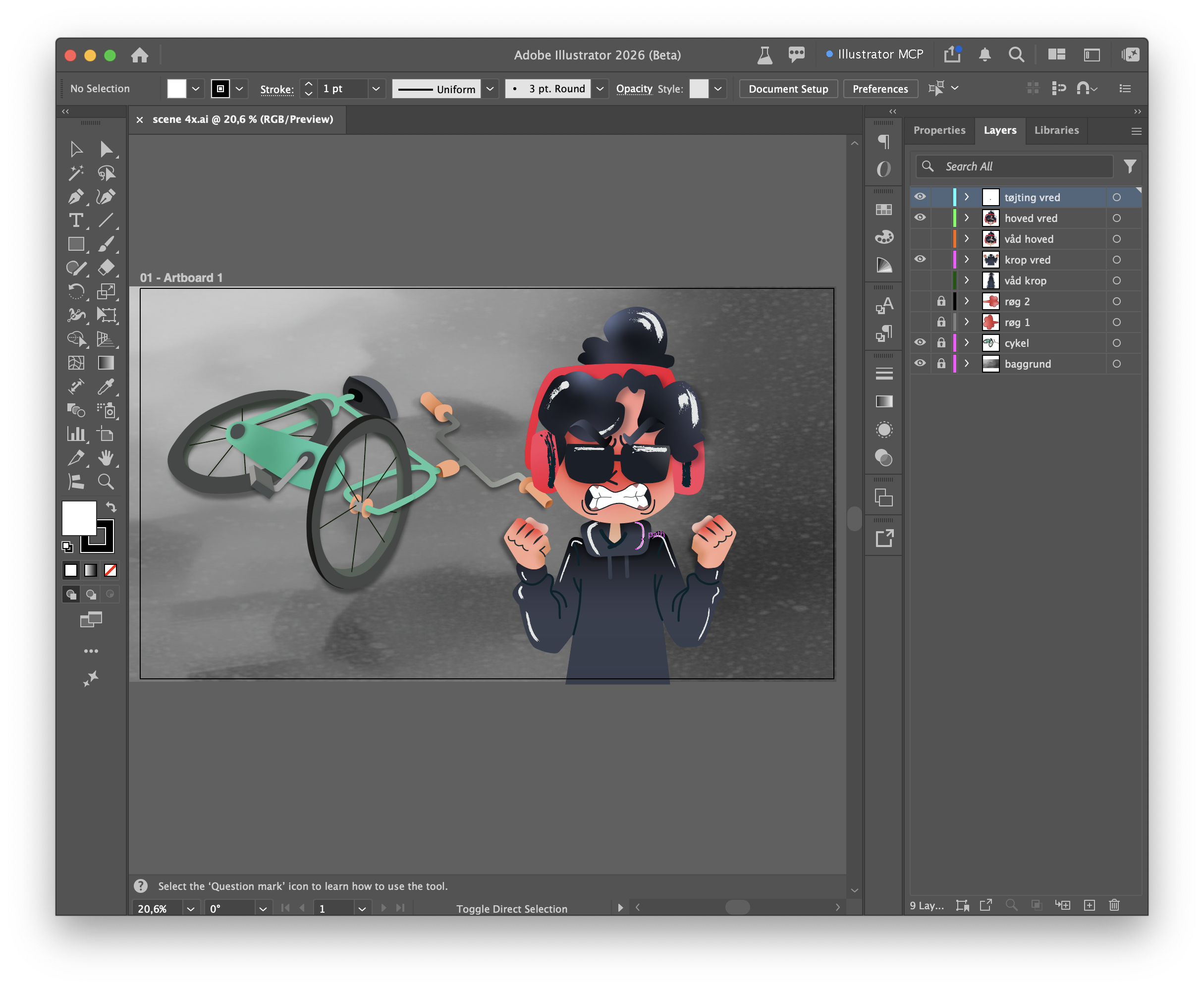Viewport: 1204px width, 989px height.
Task: Switch to the Libraries tab
Action: [x=1057, y=130]
